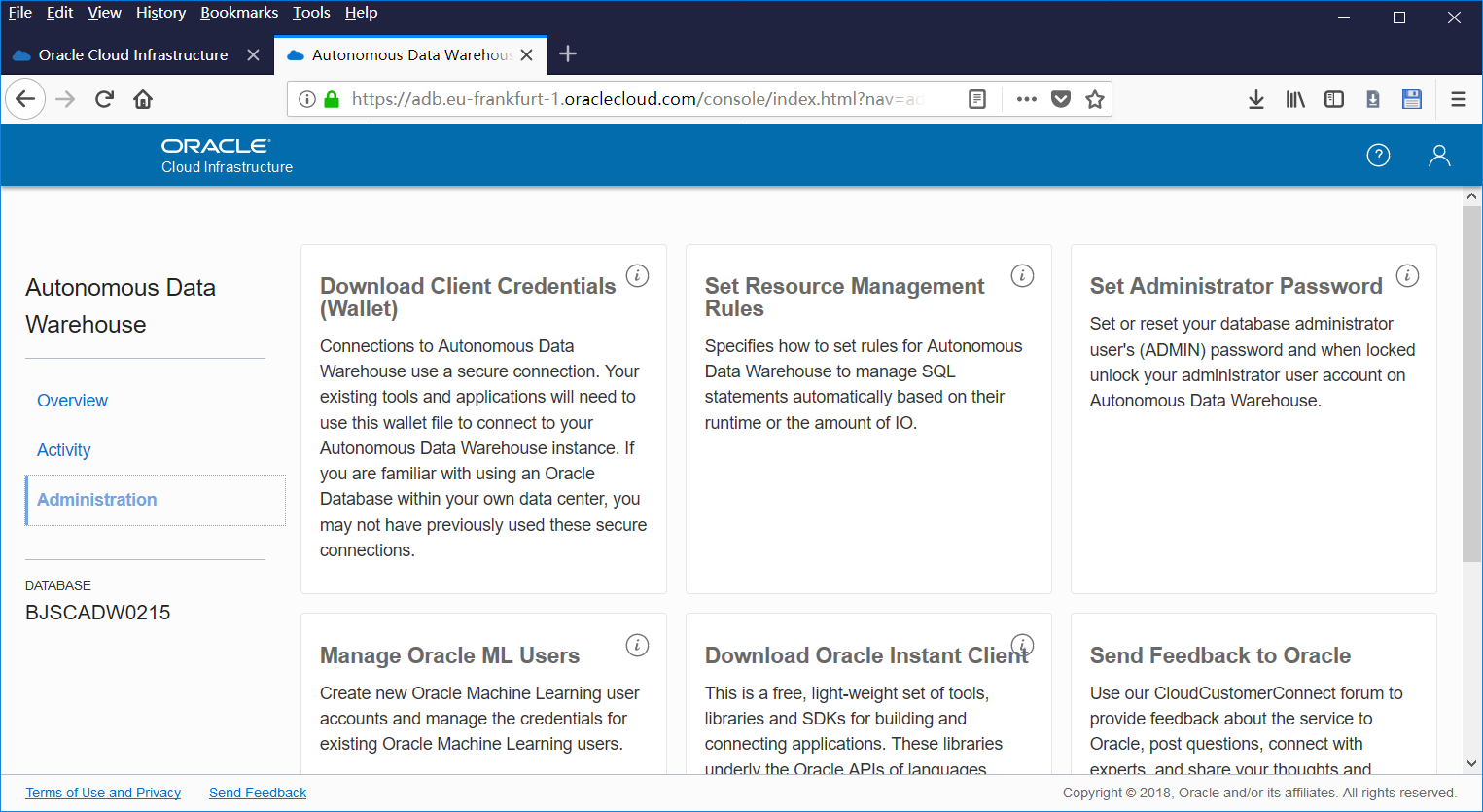
Task: Open the user profile menu
Action: tap(1439, 156)
